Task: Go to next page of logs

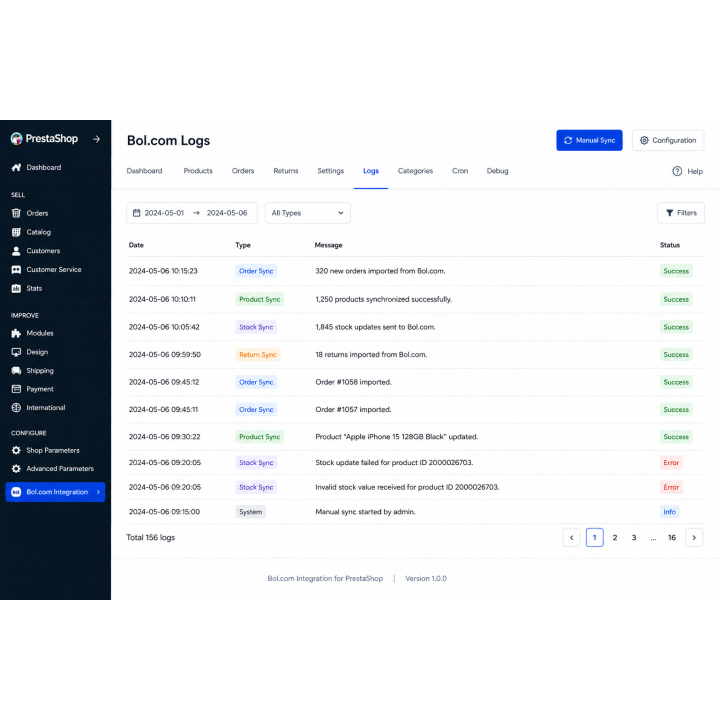Action: [x=694, y=538]
